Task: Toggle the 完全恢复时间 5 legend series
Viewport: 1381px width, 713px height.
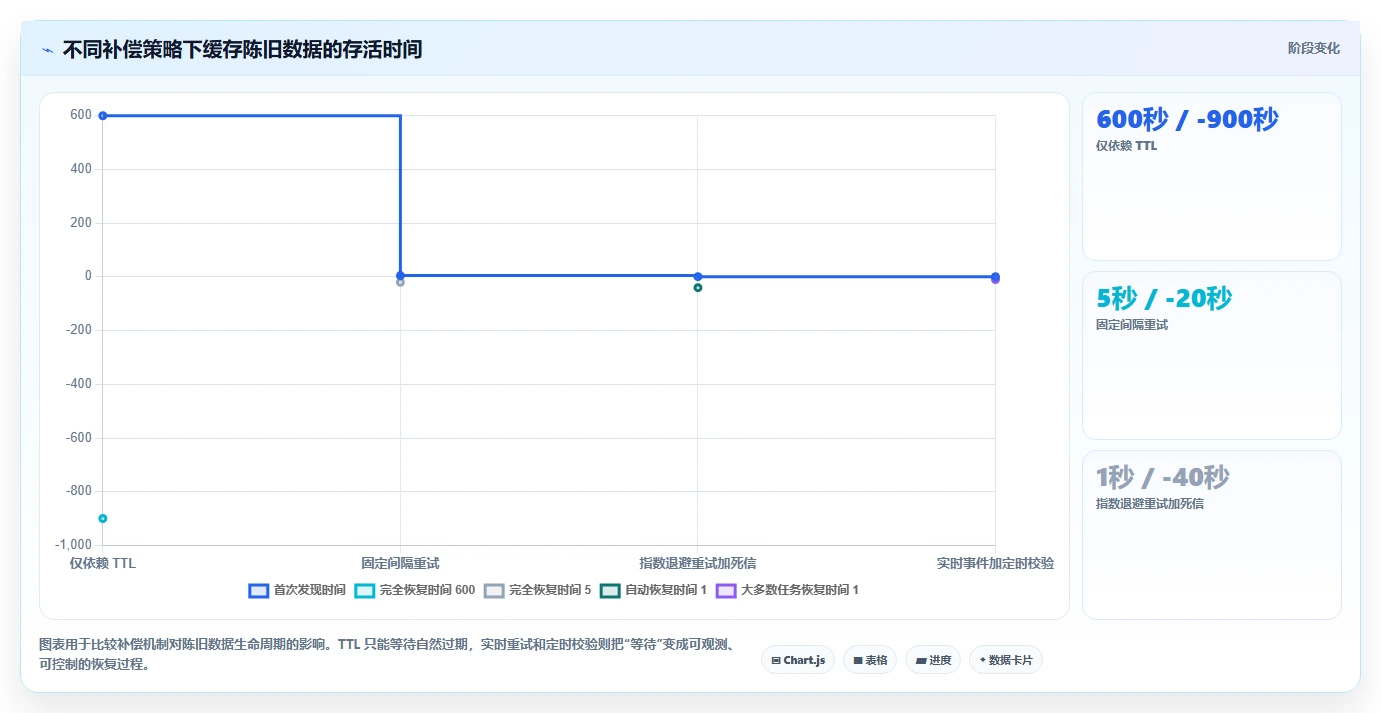Action: point(538,590)
